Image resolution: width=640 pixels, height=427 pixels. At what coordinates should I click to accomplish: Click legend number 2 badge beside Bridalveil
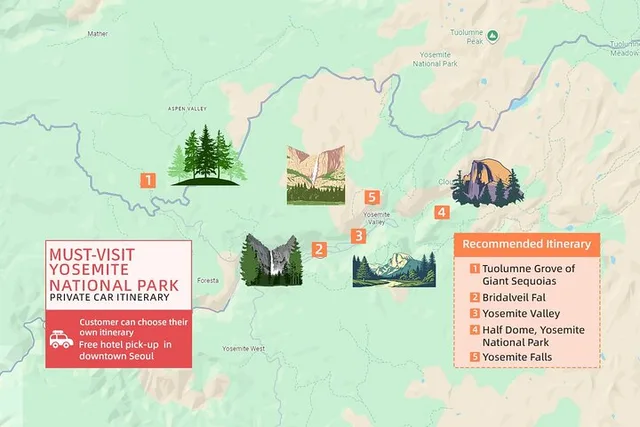pyautogui.click(x=474, y=297)
